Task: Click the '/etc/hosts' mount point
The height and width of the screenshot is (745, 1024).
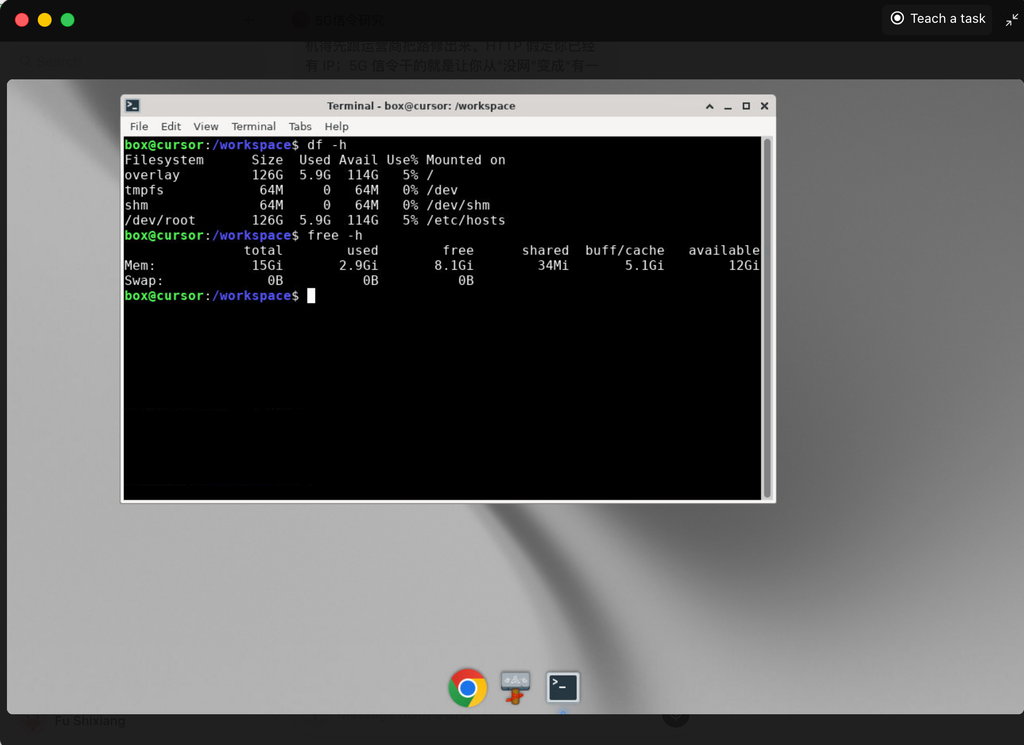Action: [466, 220]
